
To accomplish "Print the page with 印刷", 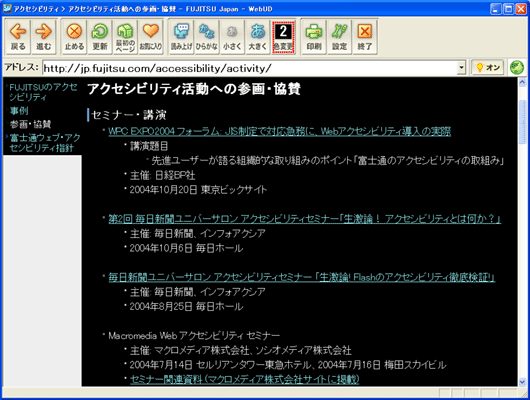I will pos(314,37).
